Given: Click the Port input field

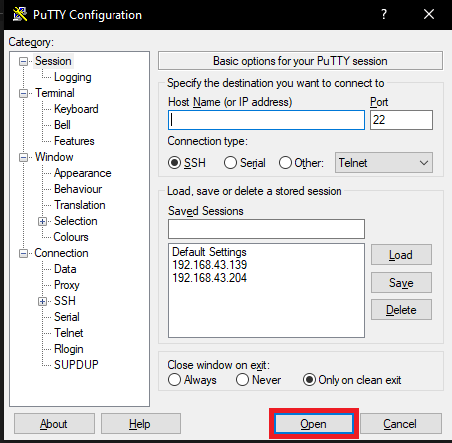Looking at the screenshot, I should [401, 120].
